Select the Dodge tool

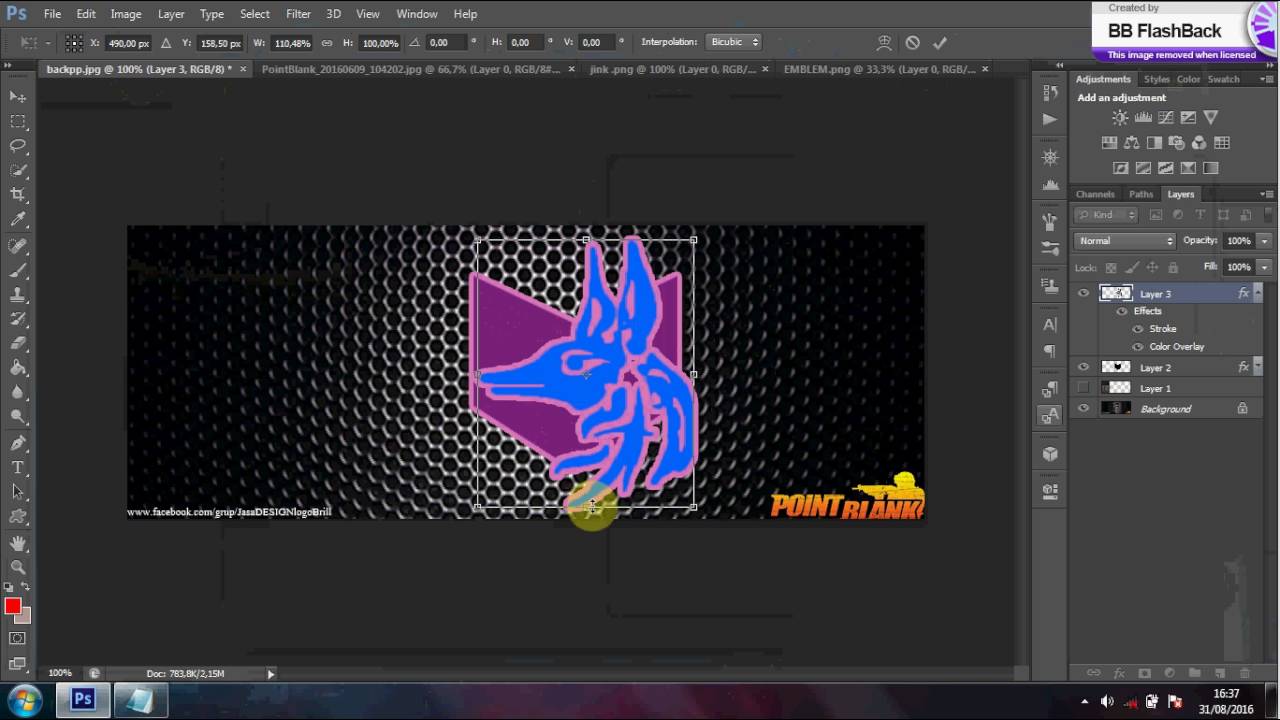(18, 417)
